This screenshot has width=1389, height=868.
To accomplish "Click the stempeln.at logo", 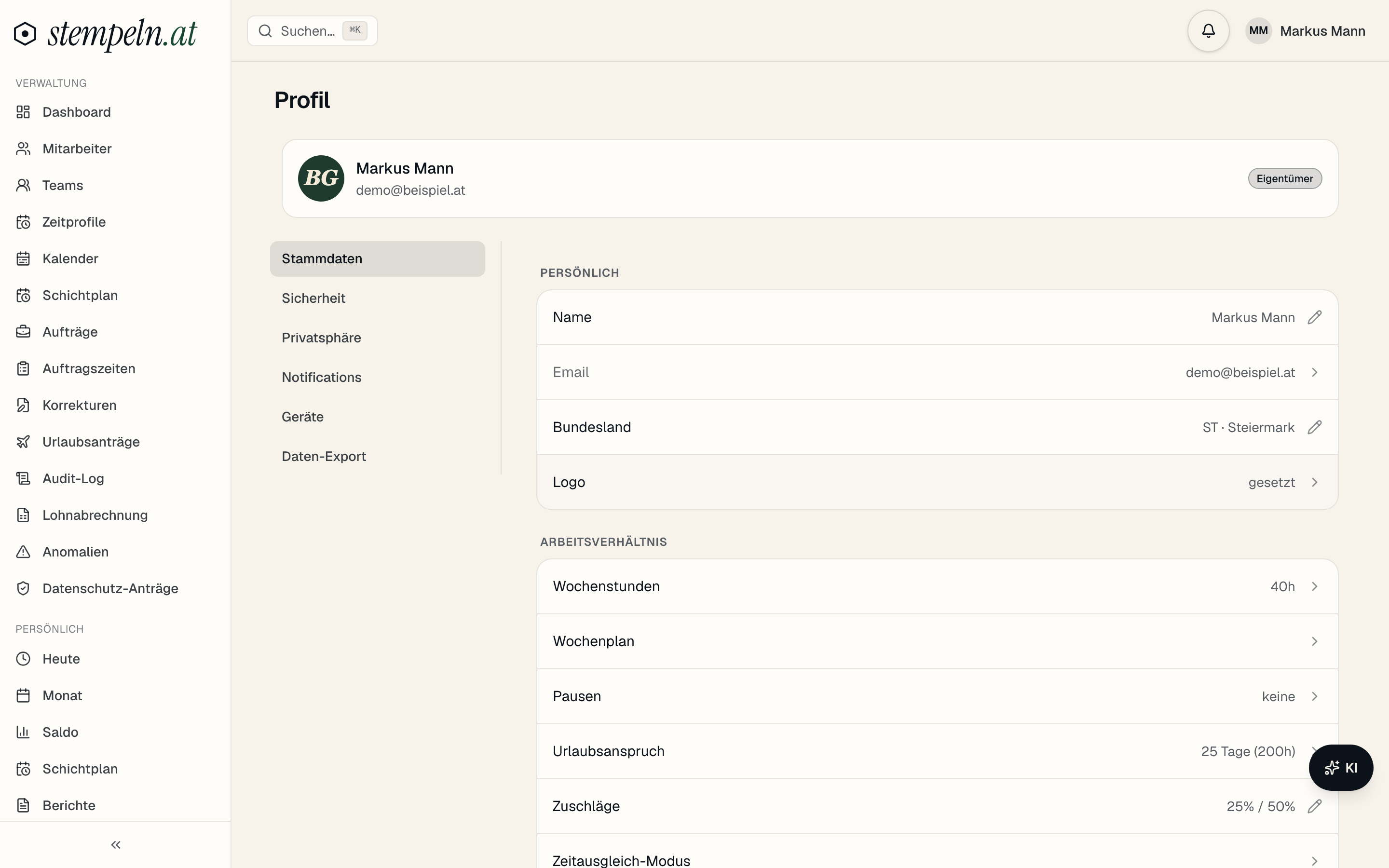I will [105, 33].
